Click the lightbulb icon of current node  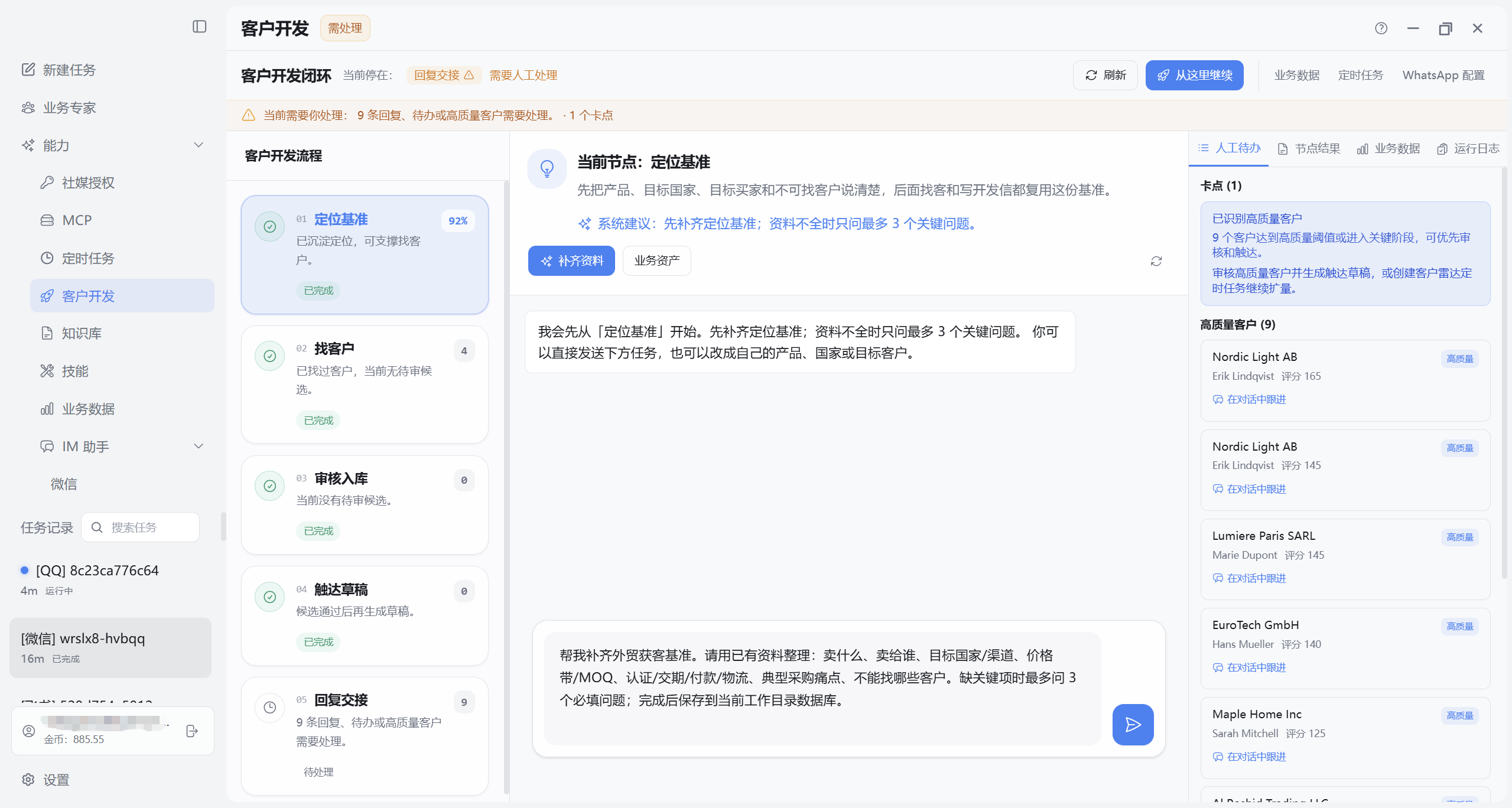tap(547, 168)
